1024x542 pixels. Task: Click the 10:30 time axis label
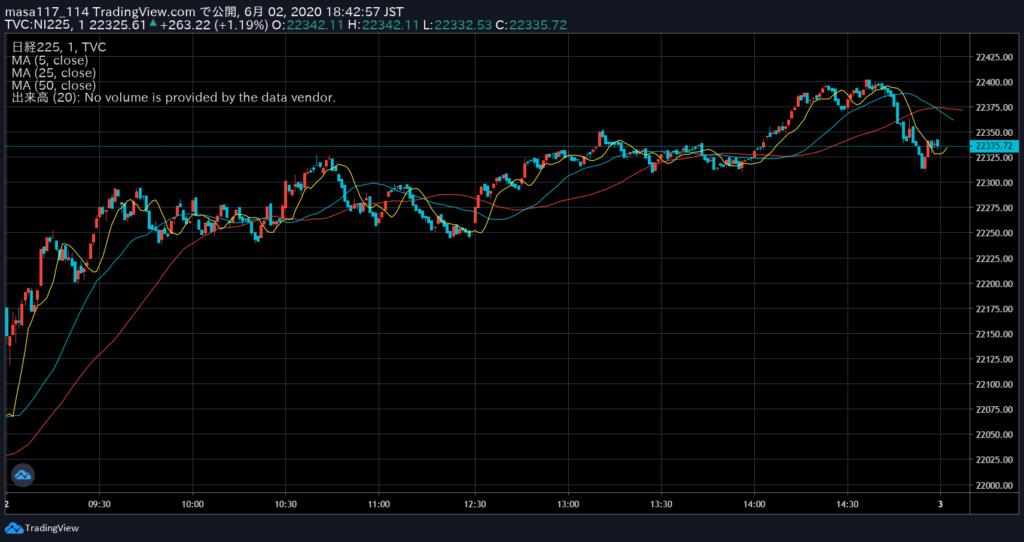click(285, 504)
